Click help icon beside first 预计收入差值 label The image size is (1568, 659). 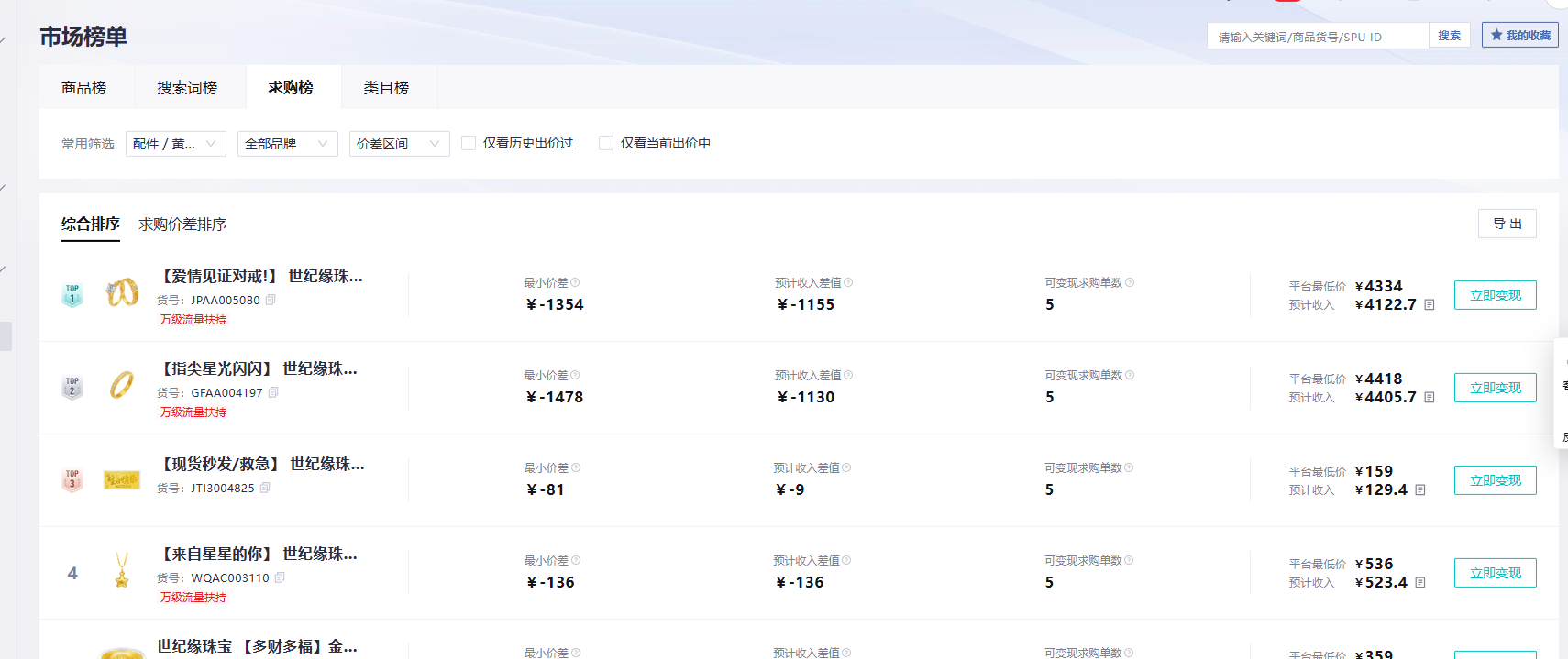tap(848, 282)
